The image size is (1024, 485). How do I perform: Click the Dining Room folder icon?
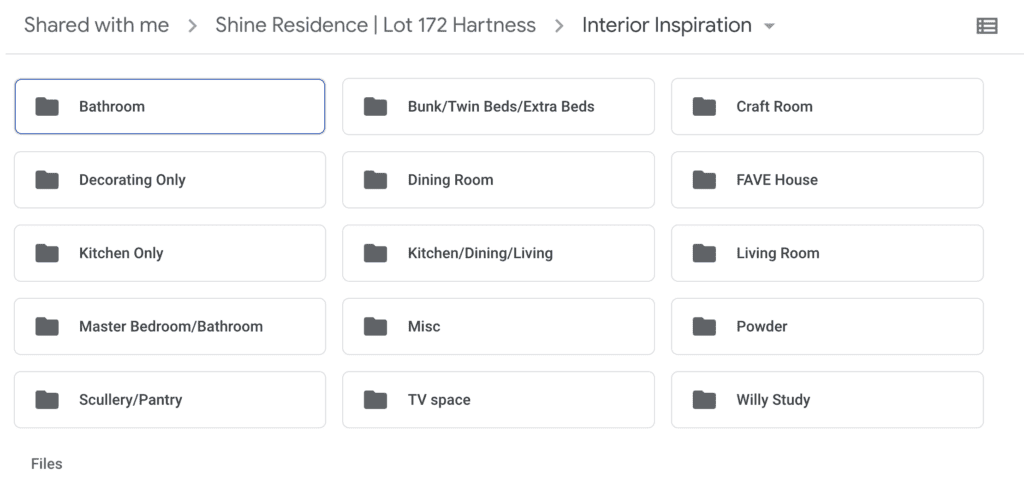375,180
